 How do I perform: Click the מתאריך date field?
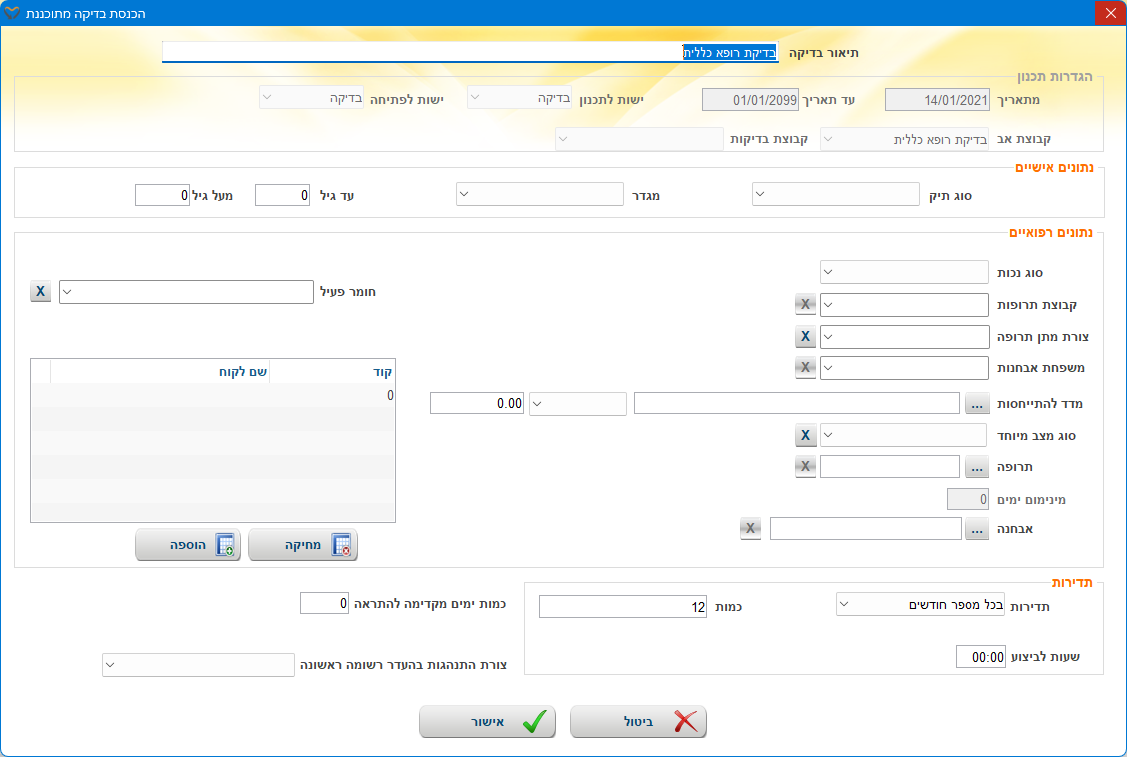pos(937,100)
